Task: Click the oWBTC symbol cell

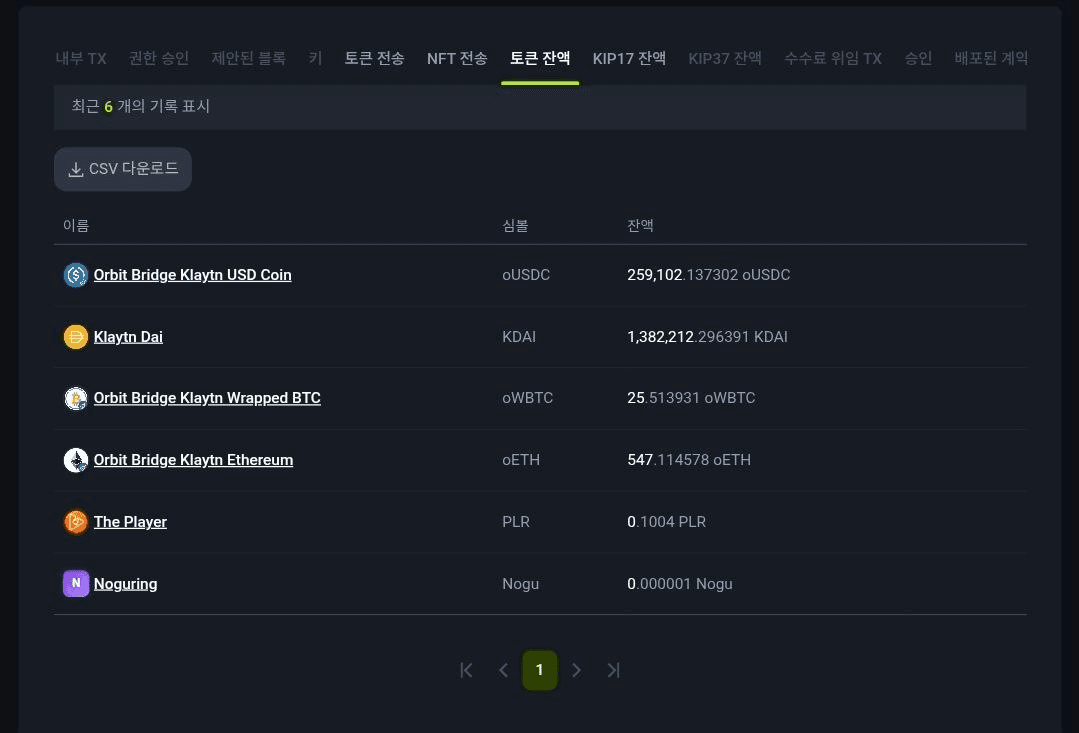Action: point(528,399)
